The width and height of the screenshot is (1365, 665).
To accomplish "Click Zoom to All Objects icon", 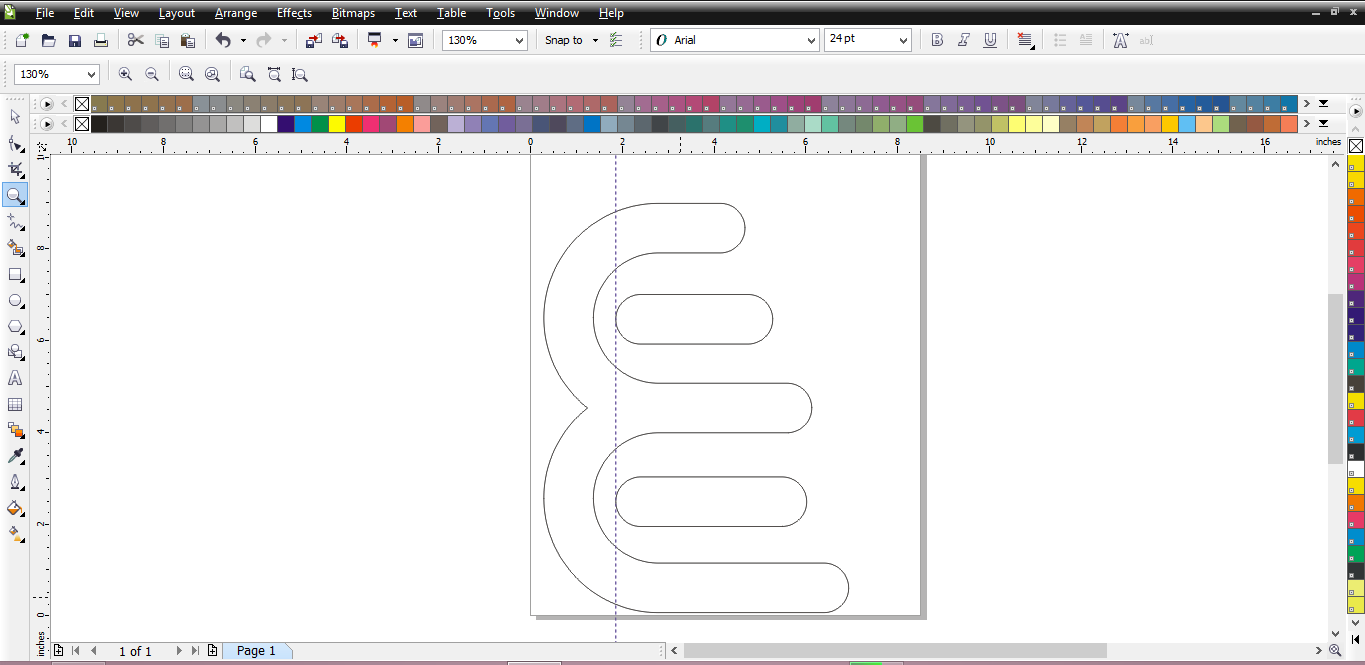I will tap(212, 74).
